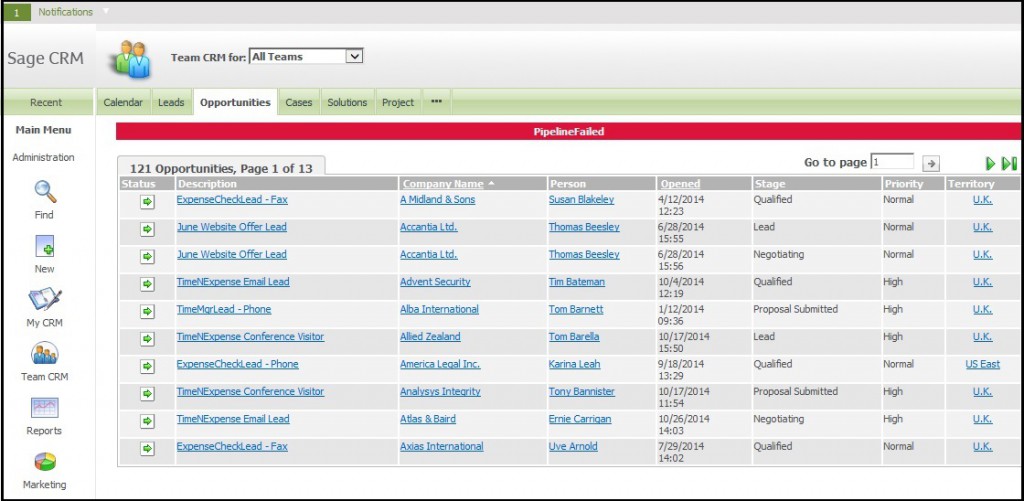Open the Susan Blakeley person link
Viewport: 1024px width, 501px height.
(x=581, y=200)
